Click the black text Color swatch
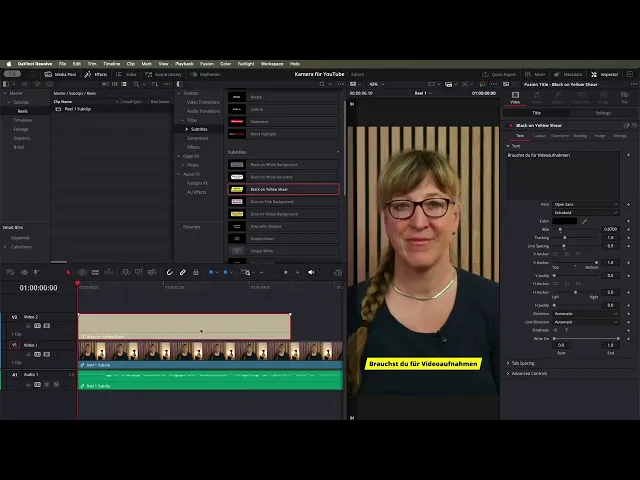Viewport: 640px width, 480px height. [x=564, y=221]
